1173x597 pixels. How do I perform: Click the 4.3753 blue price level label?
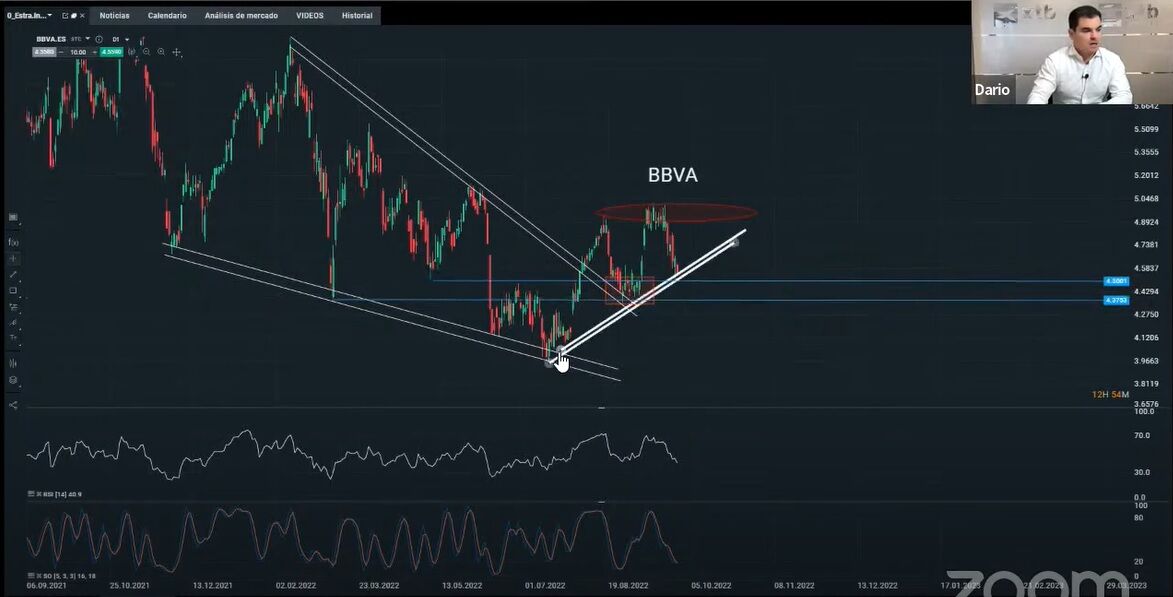[1116, 300]
